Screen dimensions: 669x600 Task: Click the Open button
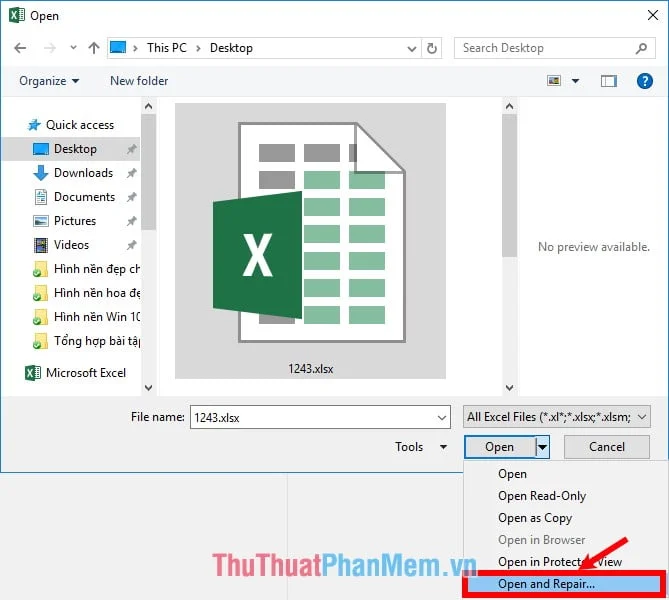(x=500, y=447)
